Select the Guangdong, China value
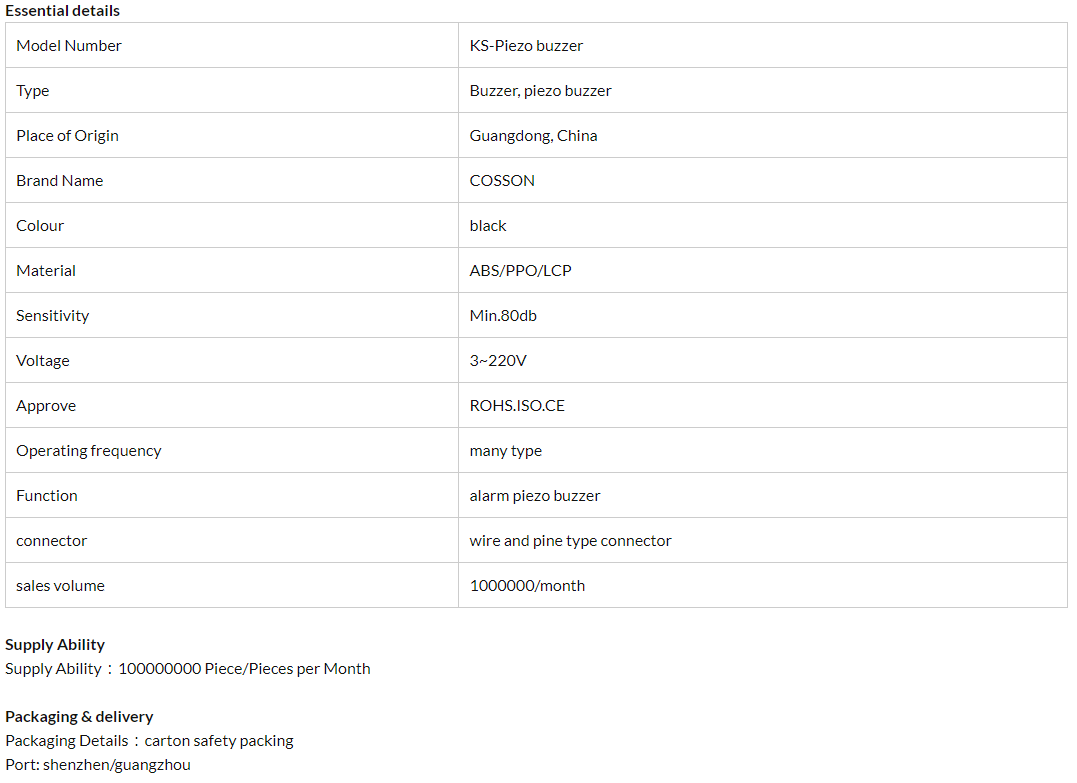Viewport: 1077px width, 783px height. click(533, 136)
